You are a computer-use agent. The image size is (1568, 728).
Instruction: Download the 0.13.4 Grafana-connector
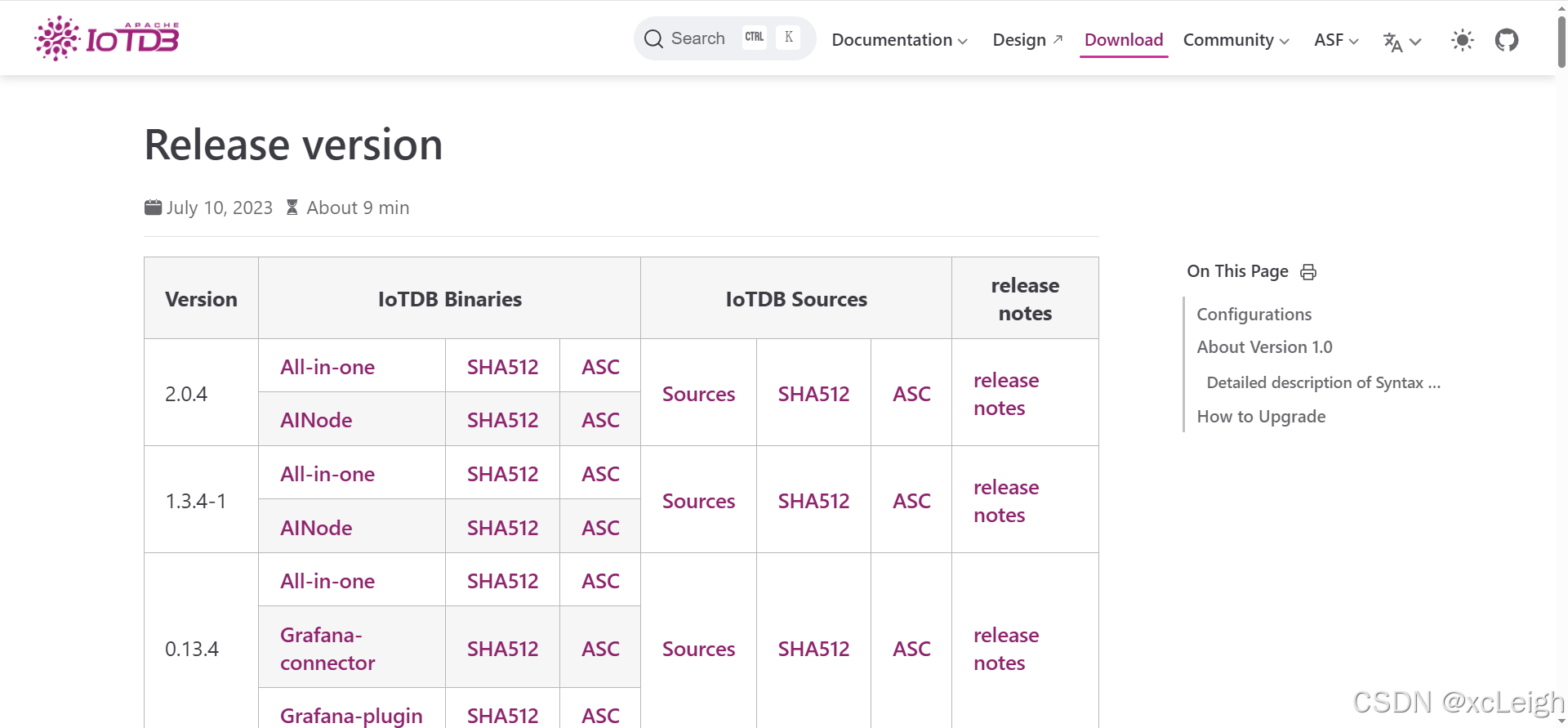click(x=327, y=649)
